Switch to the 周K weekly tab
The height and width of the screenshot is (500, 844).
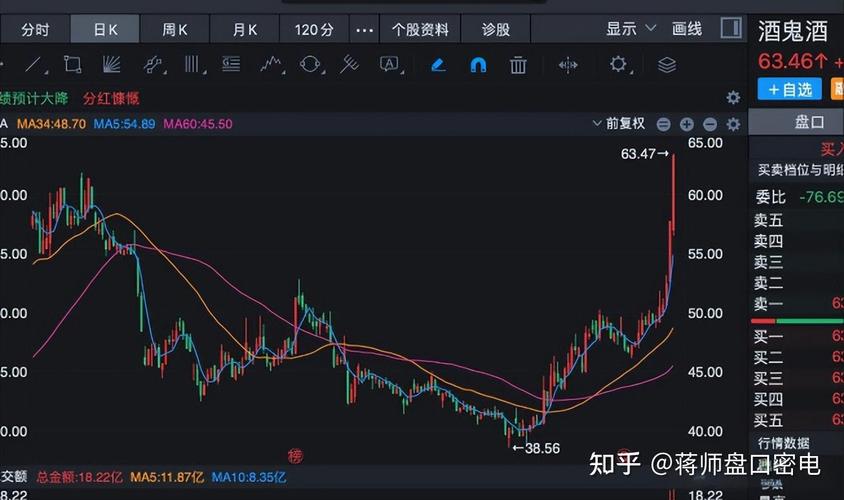pyautogui.click(x=176, y=30)
